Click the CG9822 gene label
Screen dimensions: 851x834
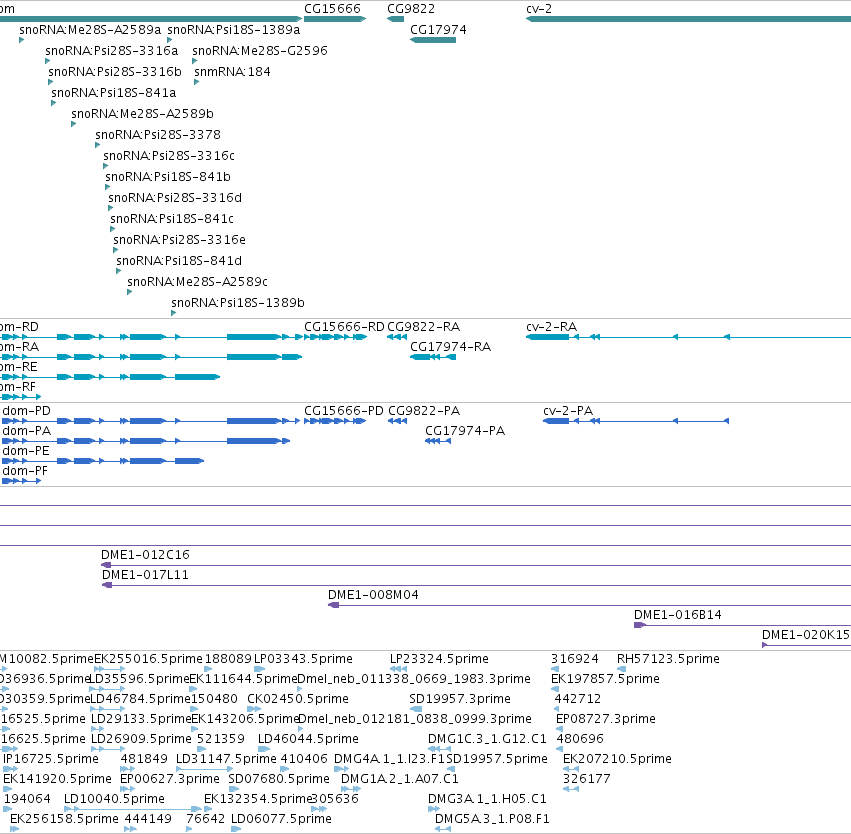coord(411,9)
